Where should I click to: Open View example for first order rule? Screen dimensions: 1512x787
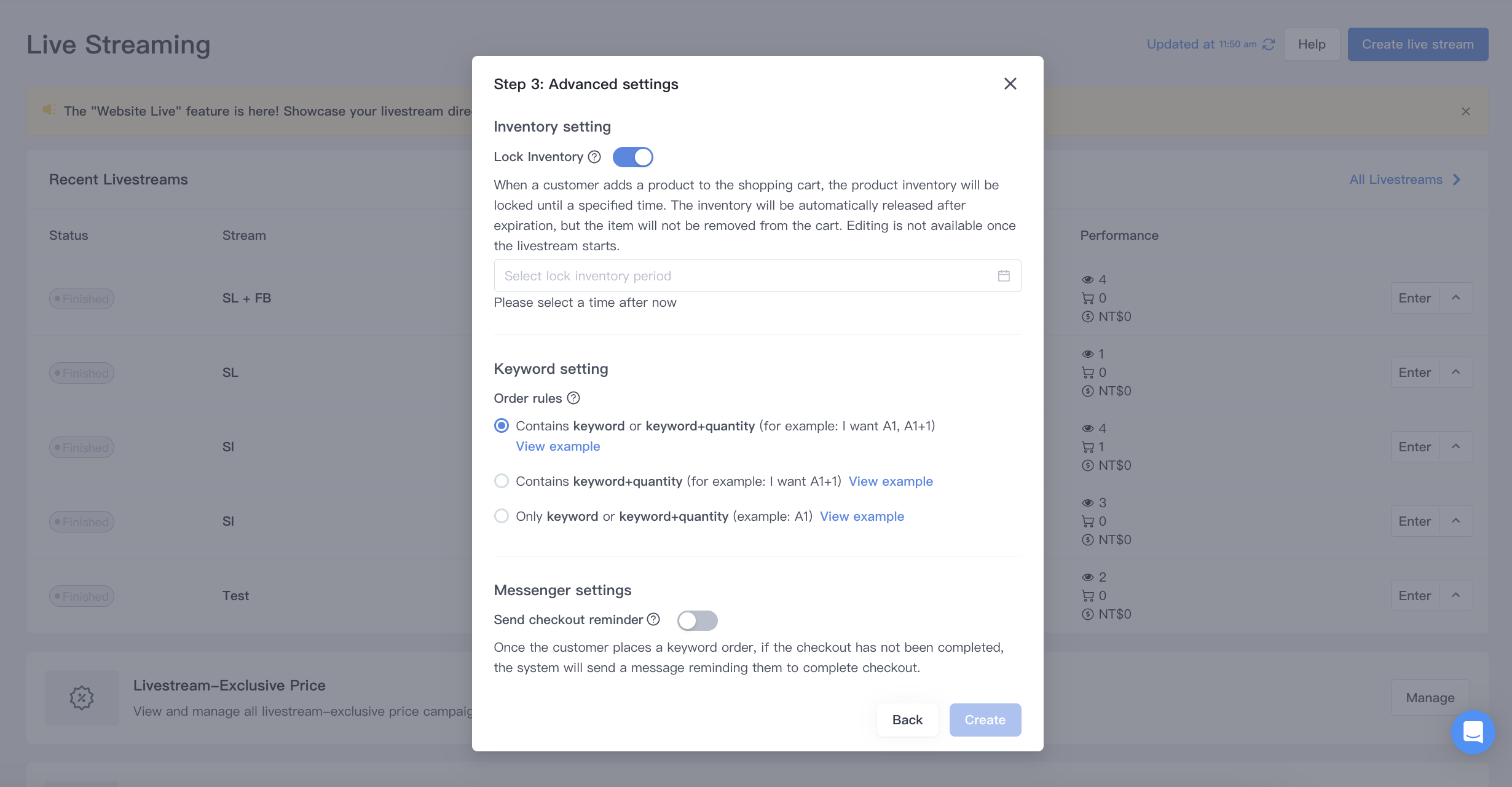tap(557, 446)
